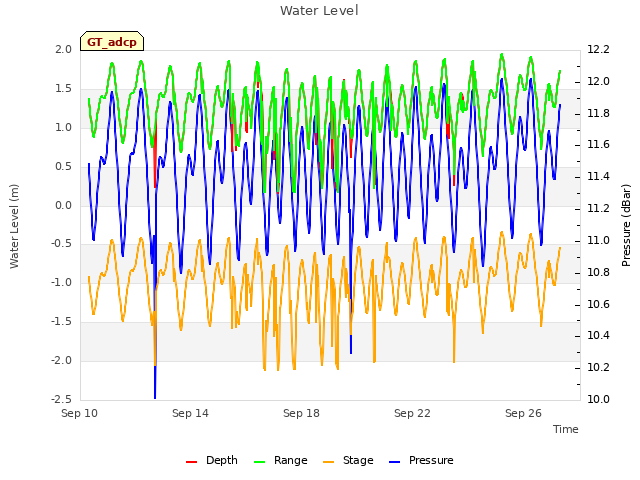This screenshot has width=640, height=480.
Task: Click the orange Stage legend swatch
Action: point(328,462)
